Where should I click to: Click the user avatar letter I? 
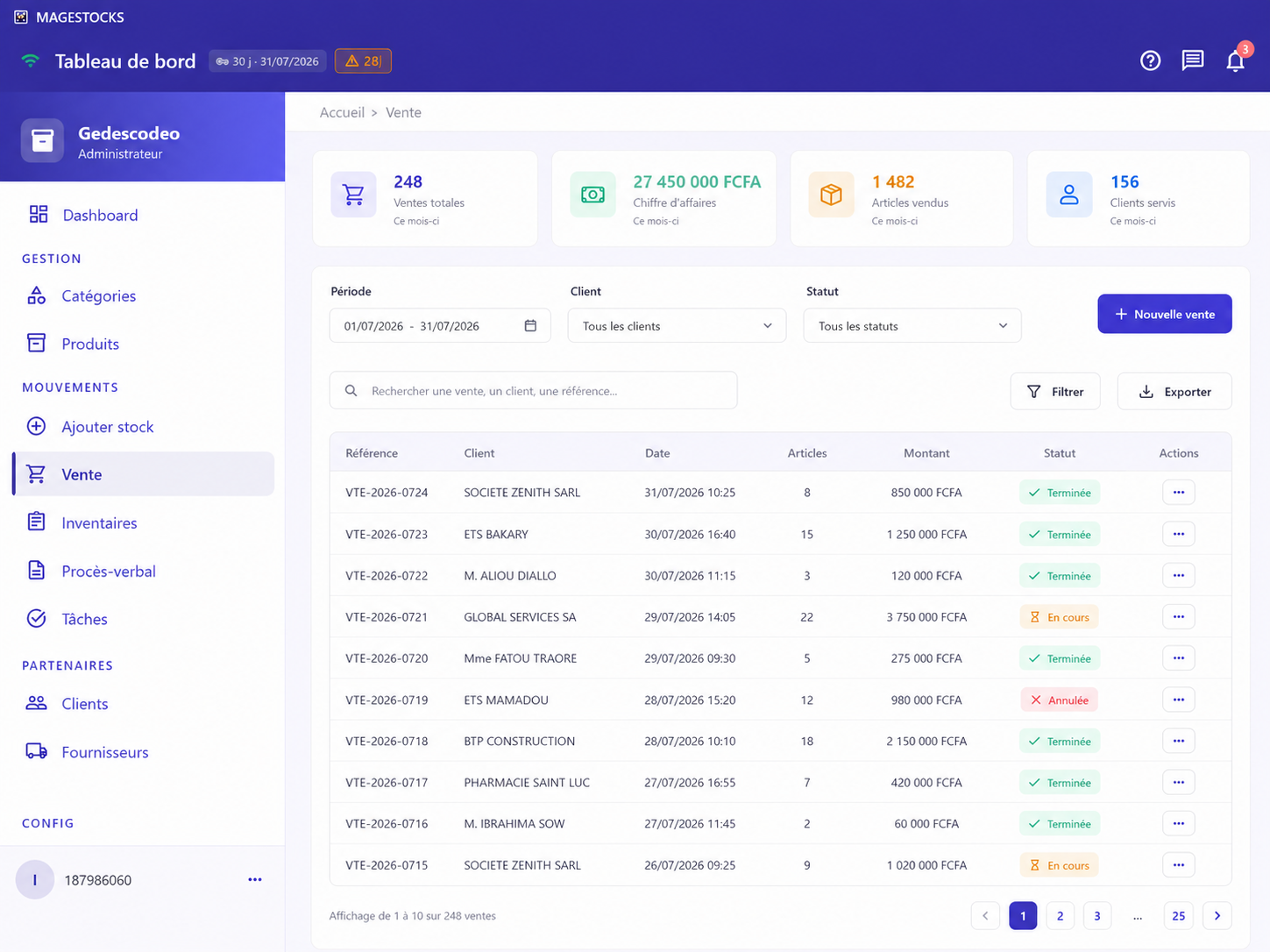click(x=35, y=880)
